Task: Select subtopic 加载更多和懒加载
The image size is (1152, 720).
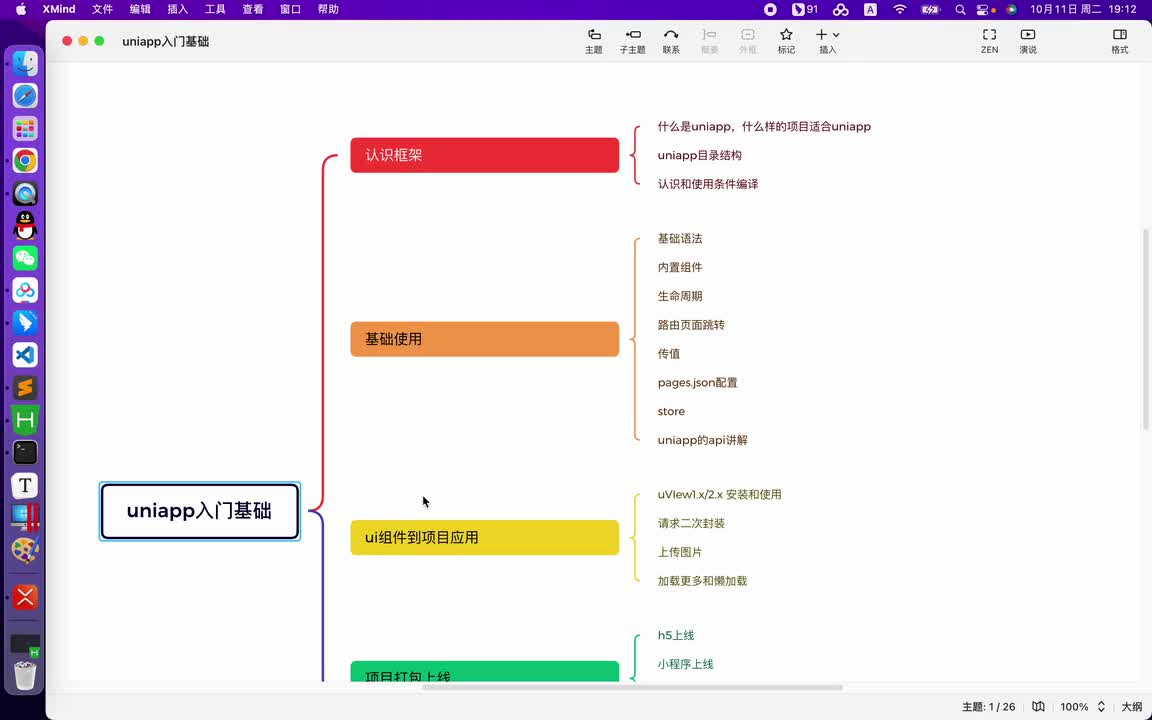Action: [702, 580]
